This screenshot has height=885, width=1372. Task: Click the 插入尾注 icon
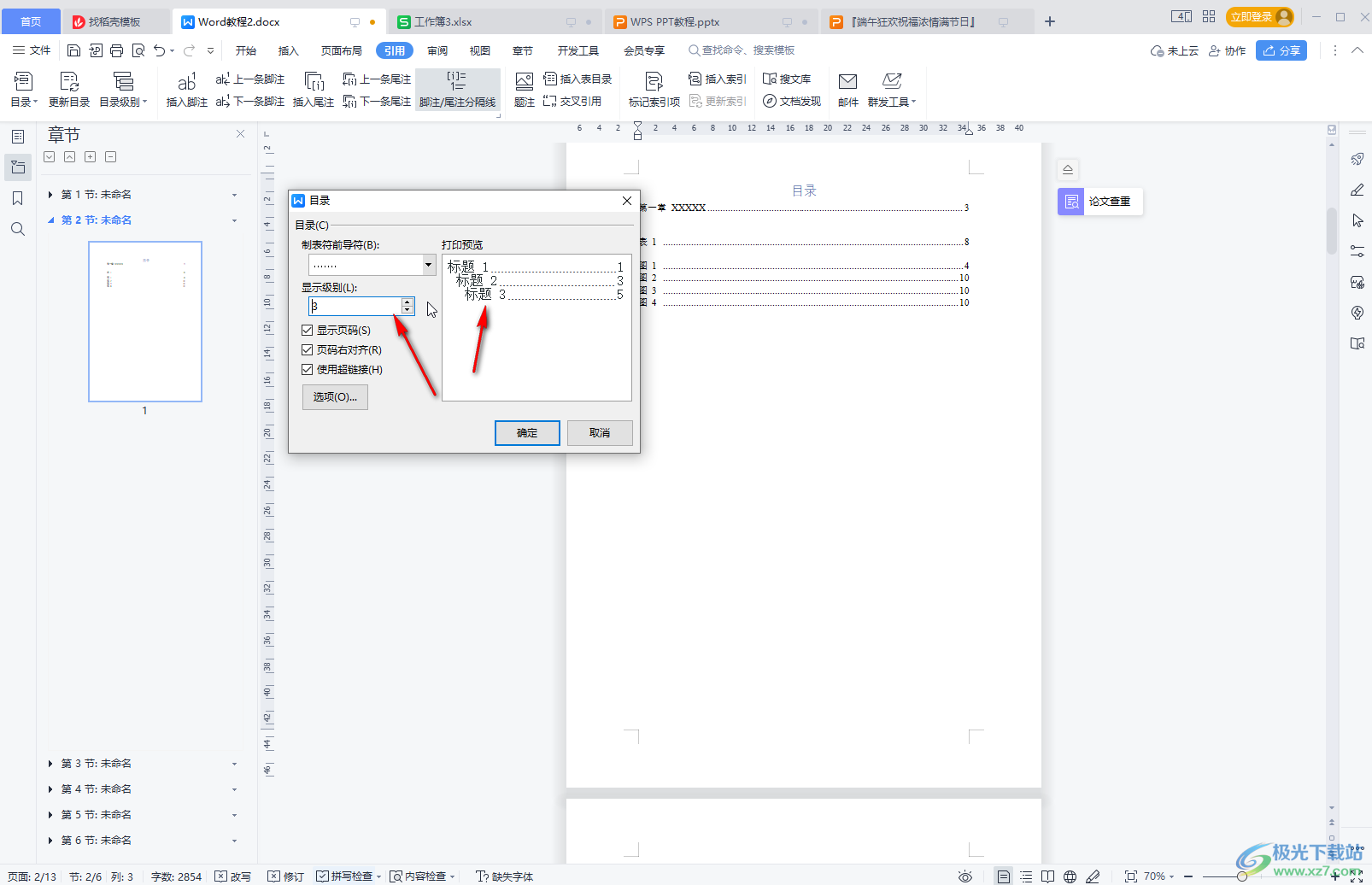coord(314,90)
